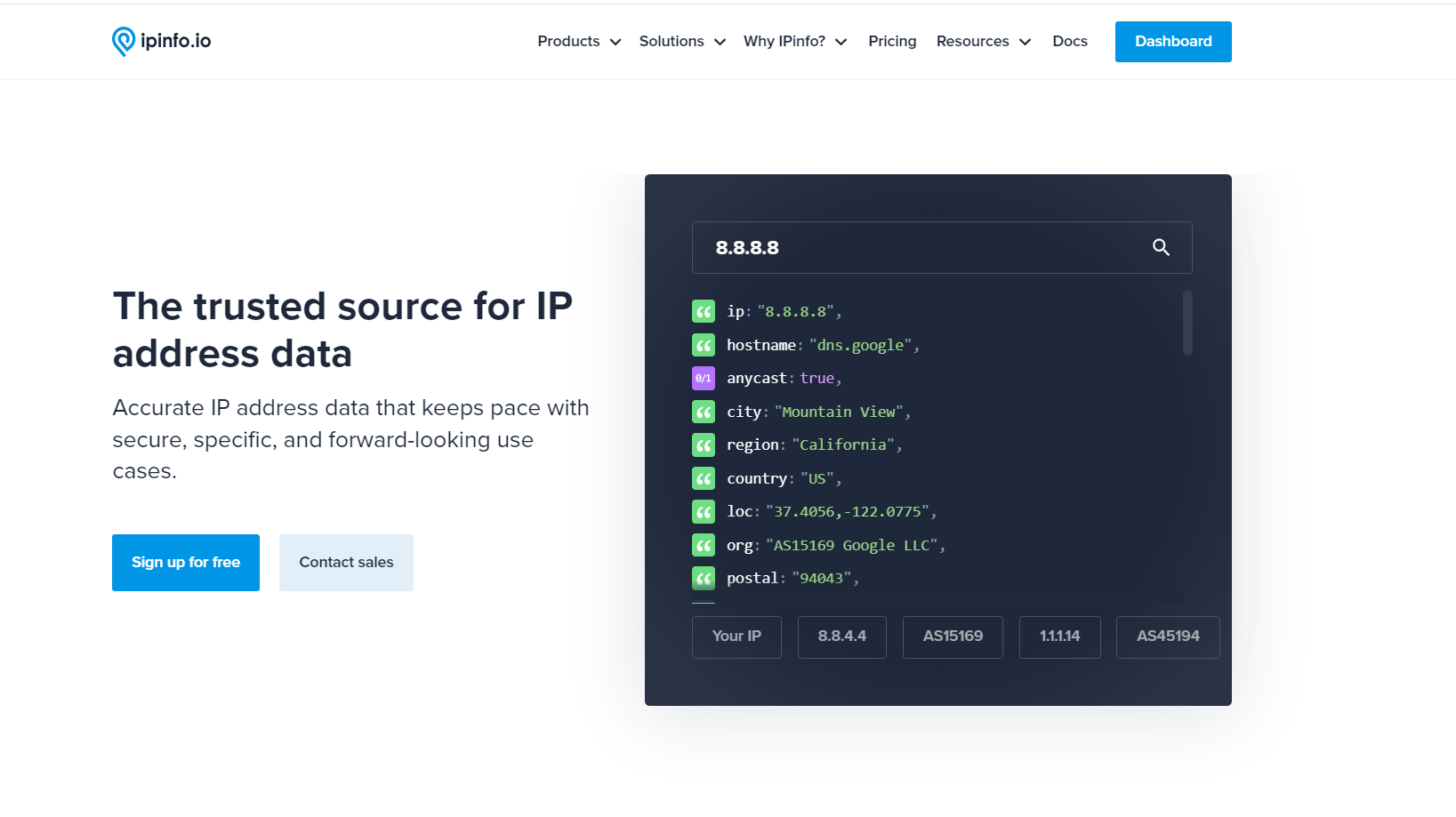
Task: Click the Sign up for free button
Action: (185, 562)
